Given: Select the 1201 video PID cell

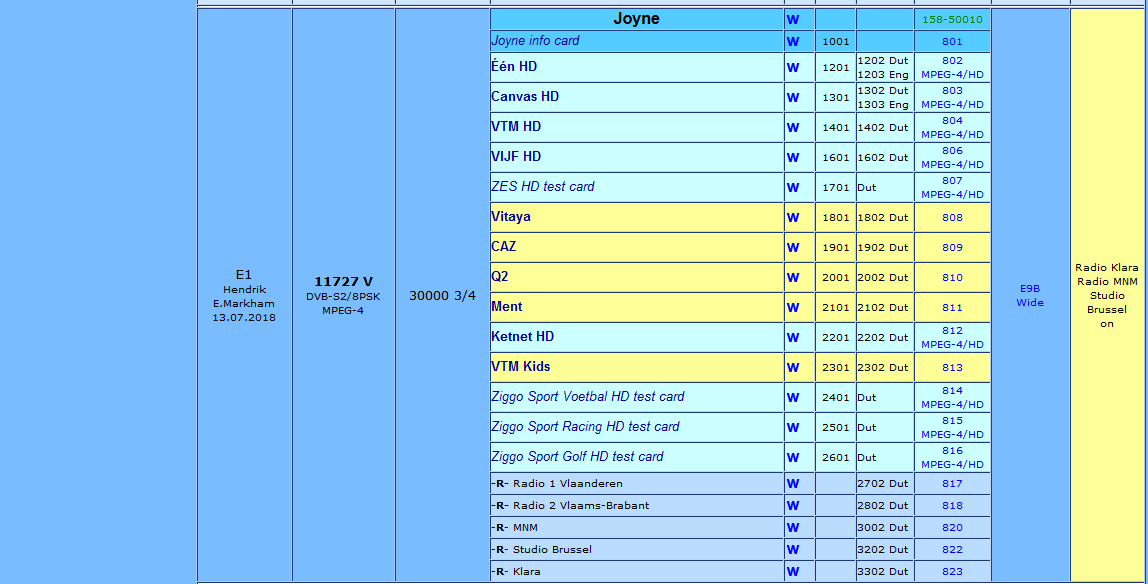Looking at the screenshot, I should [835, 67].
